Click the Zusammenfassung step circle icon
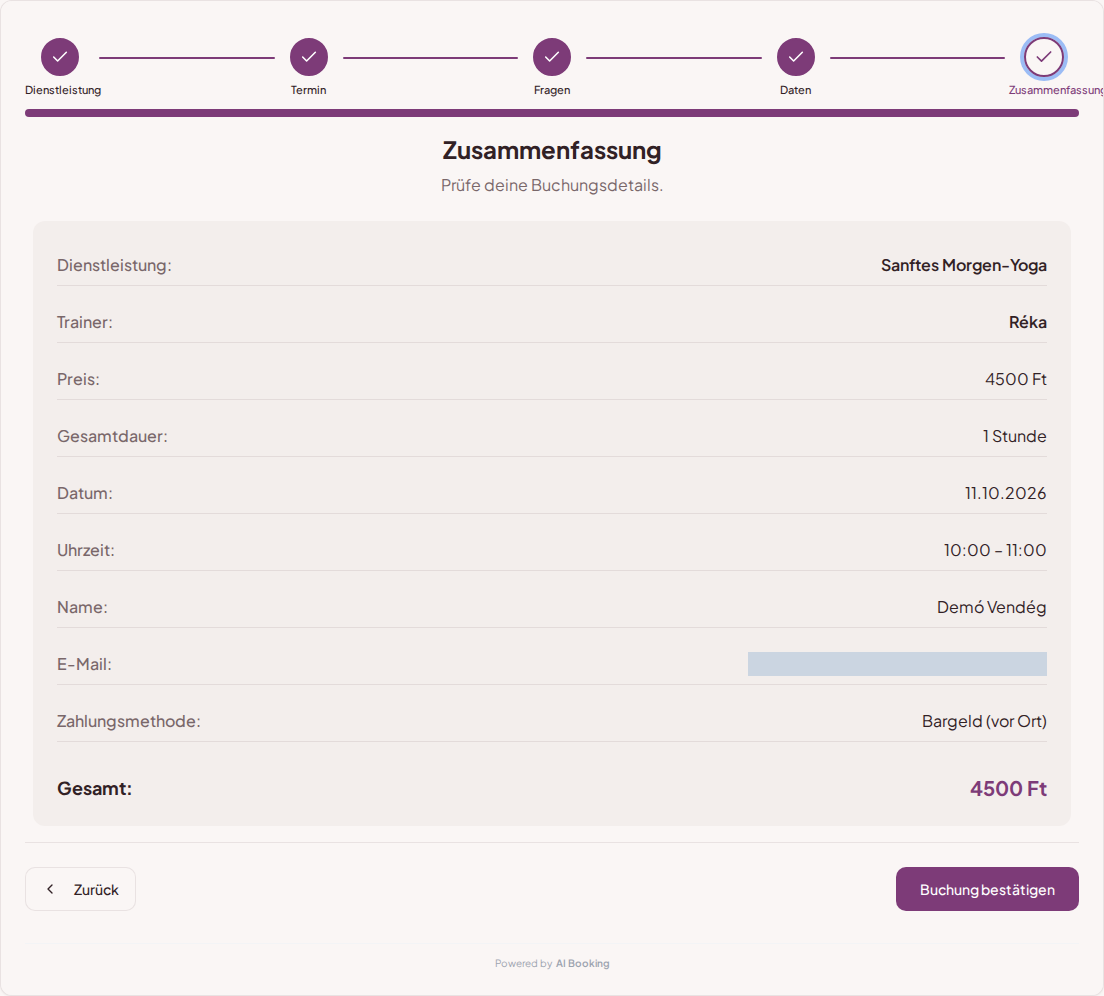1104x996 pixels. pos(1043,57)
